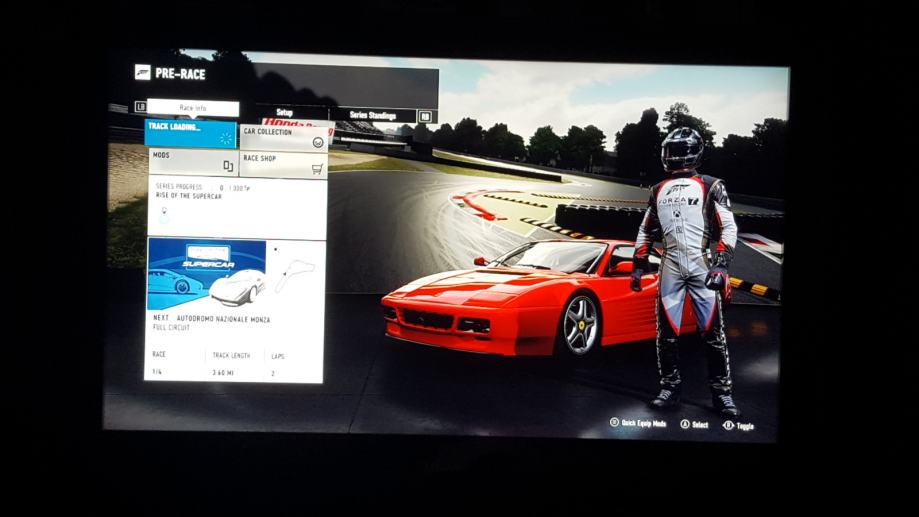The height and width of the screenshot is (517, 919).
Task: Click the RB bumper icon
Action: tap(426, 116)
